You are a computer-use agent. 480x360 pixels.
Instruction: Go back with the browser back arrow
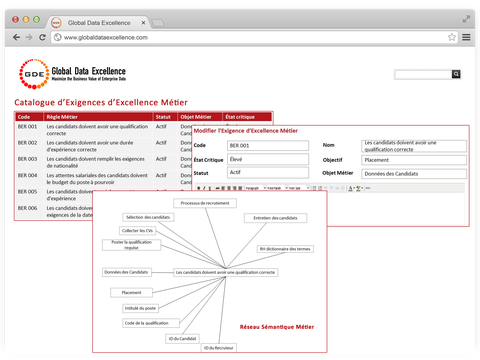pos(16,37)
